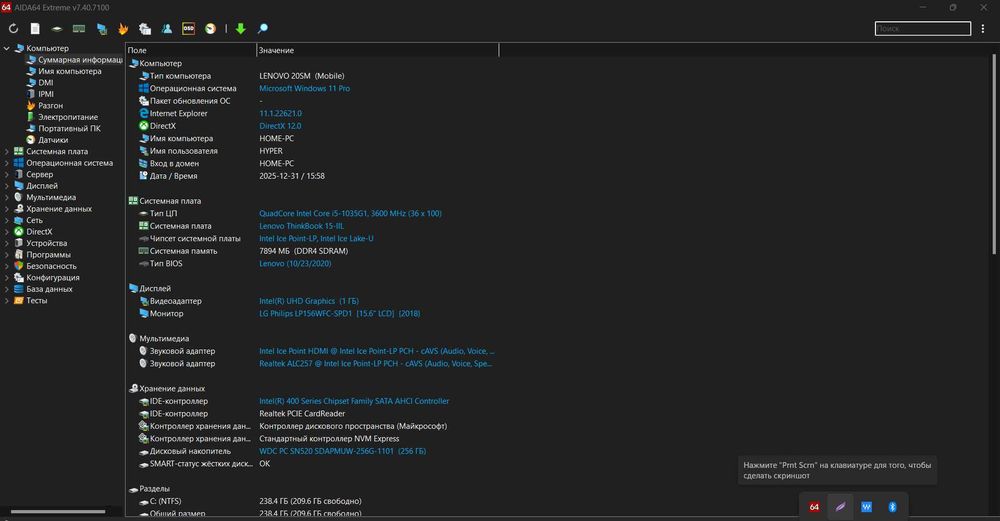Screen dimensions: 1000x521
Task: Expand the Мультимедиа tree node
Action: pos(7,198)
